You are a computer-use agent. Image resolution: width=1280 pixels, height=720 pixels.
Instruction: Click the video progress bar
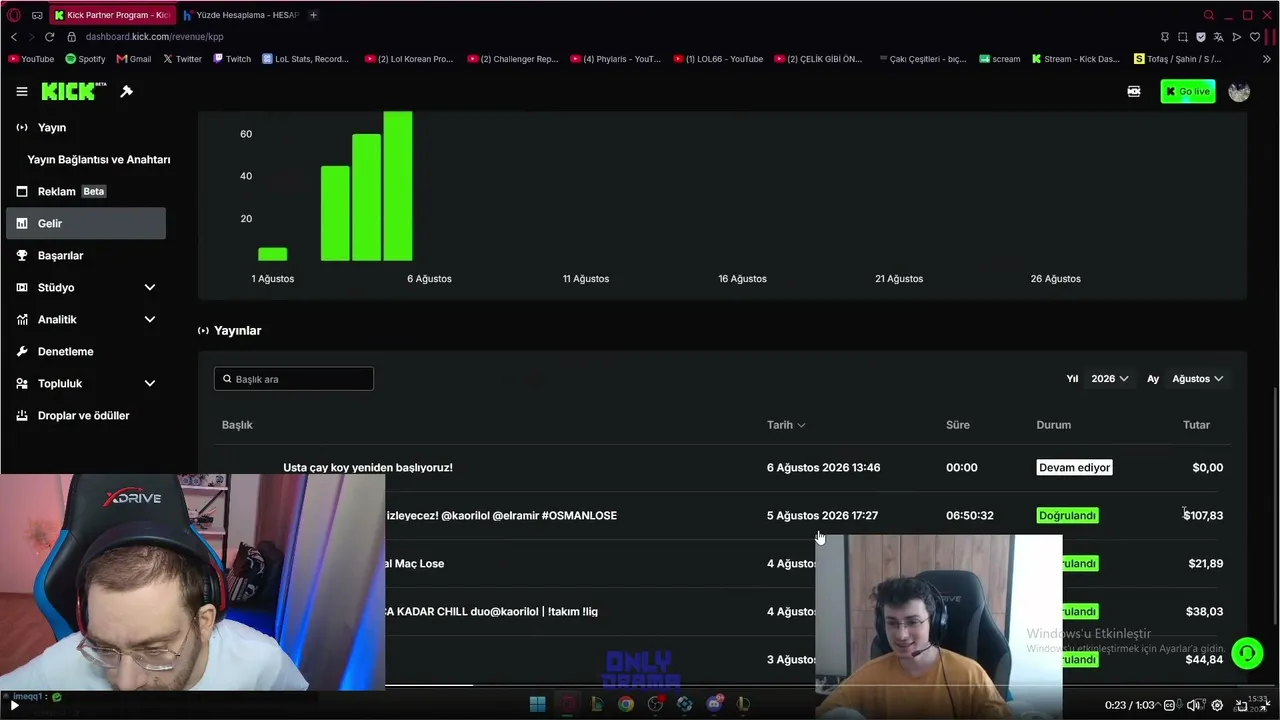[640, 686]
